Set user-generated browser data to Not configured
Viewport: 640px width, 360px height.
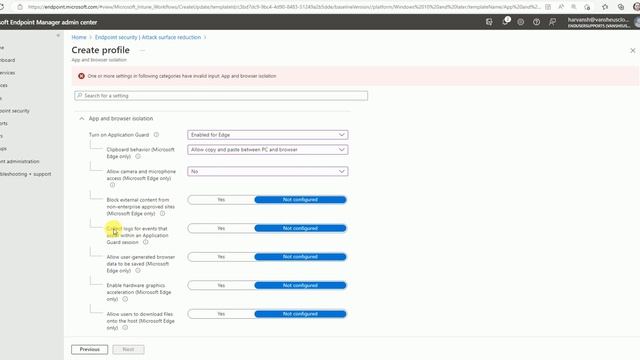click(x=300, y=257)
